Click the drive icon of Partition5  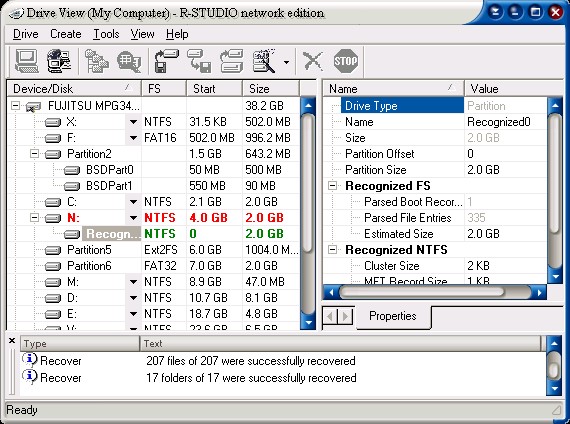53,250
